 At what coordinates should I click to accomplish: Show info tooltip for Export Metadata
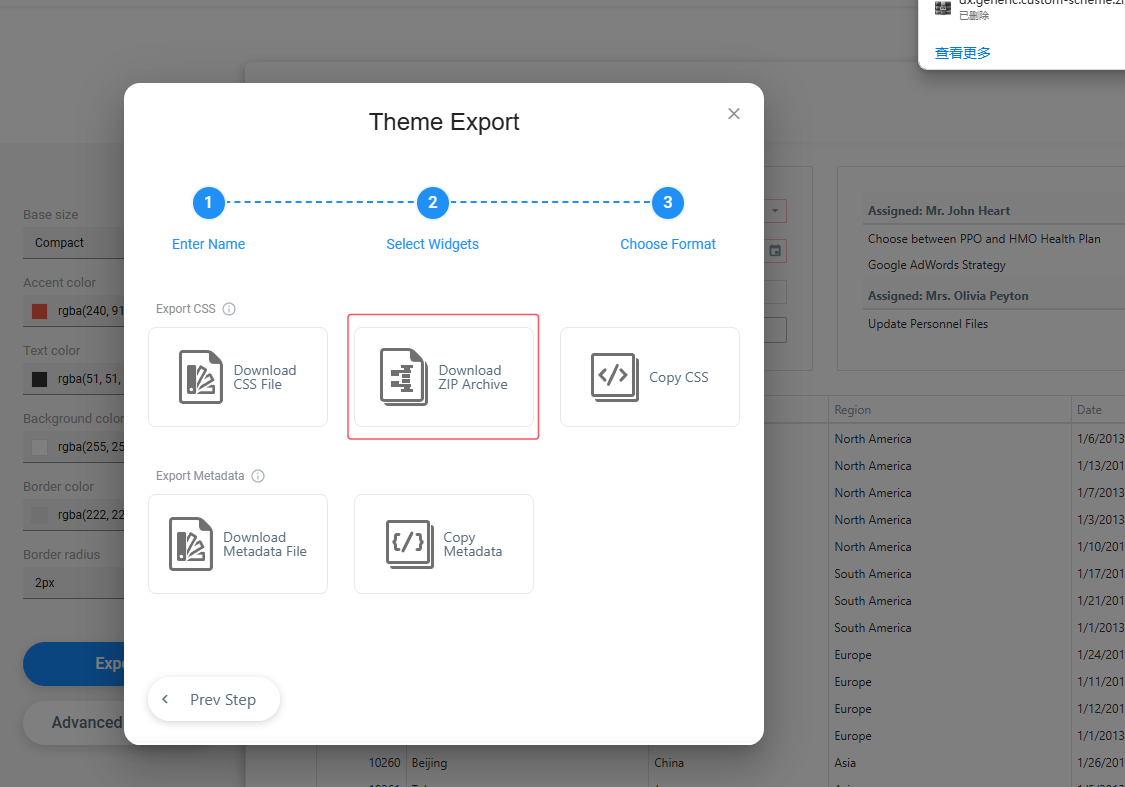(x=258, y=476)
